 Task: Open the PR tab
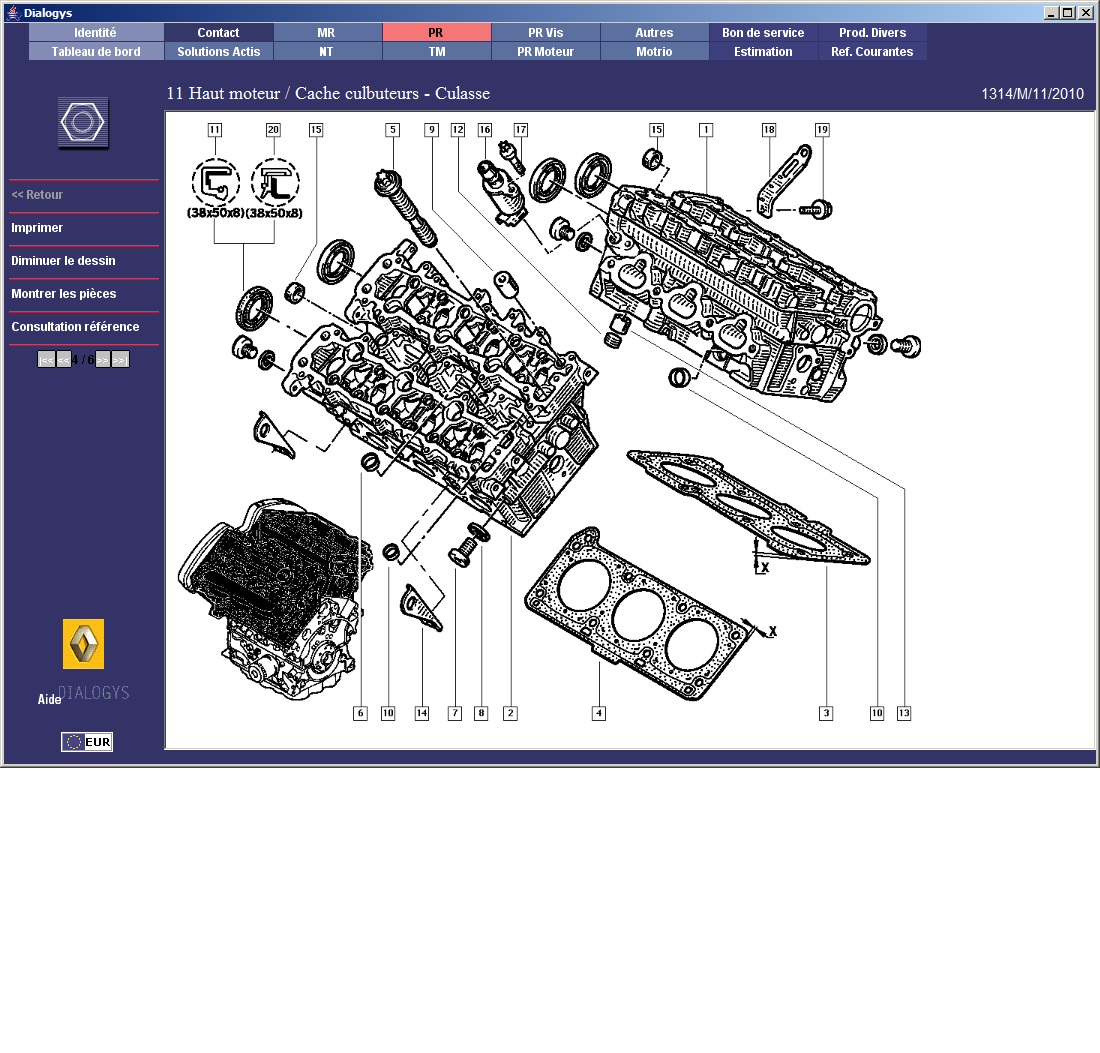[436, 33]
